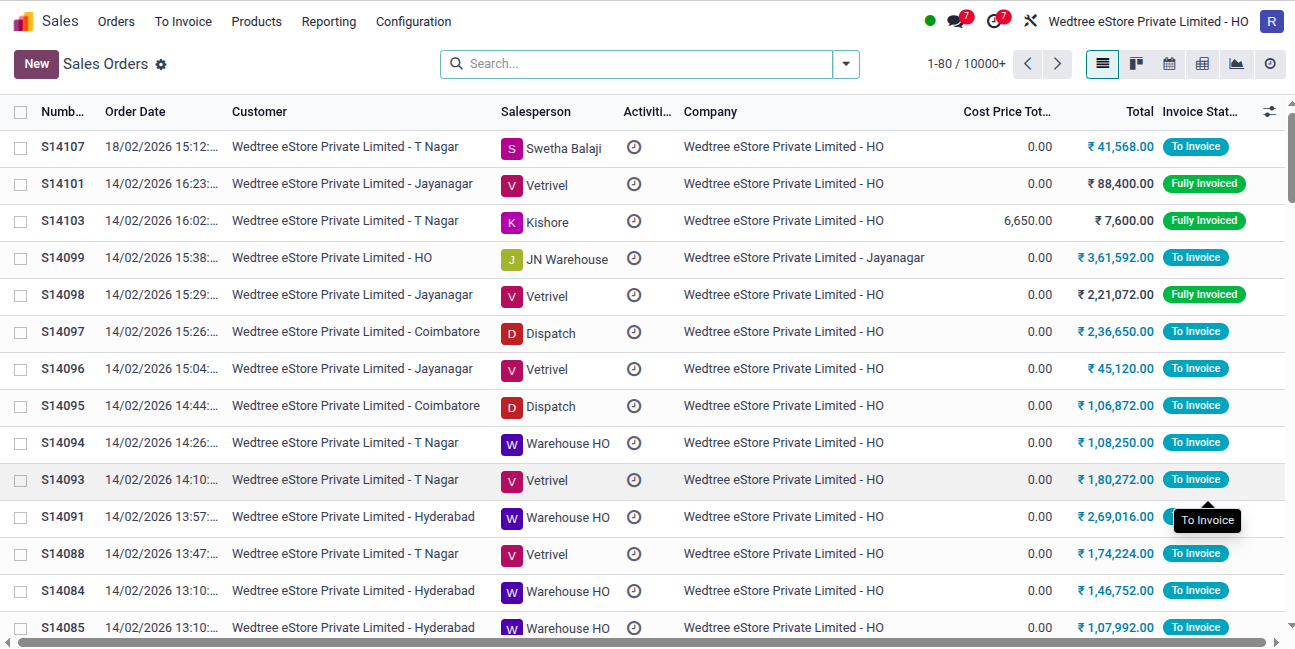
Task: Select checkbox for order S14088
Action: coord(21,555)
